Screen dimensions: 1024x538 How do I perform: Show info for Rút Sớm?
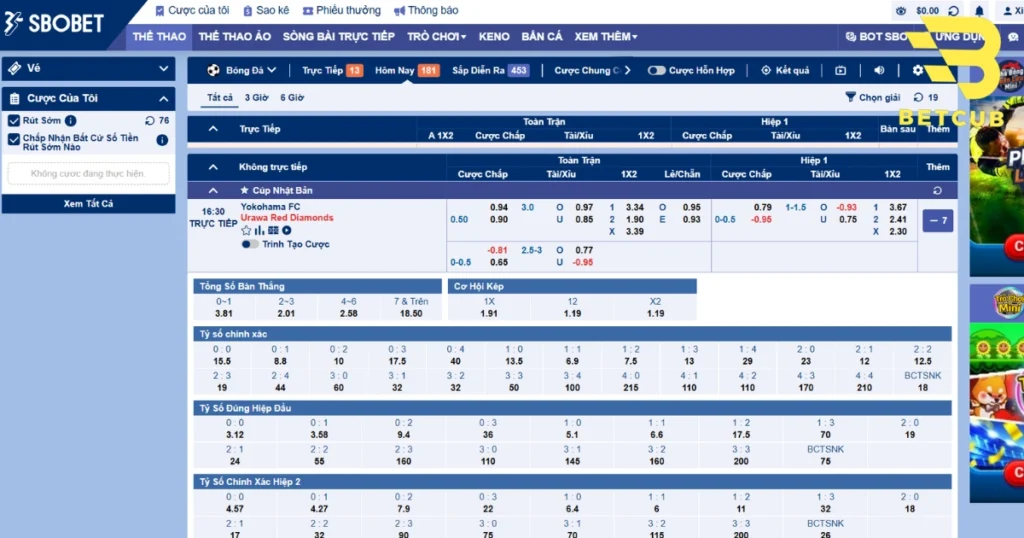pyautogui.click(x=71, y=121)
